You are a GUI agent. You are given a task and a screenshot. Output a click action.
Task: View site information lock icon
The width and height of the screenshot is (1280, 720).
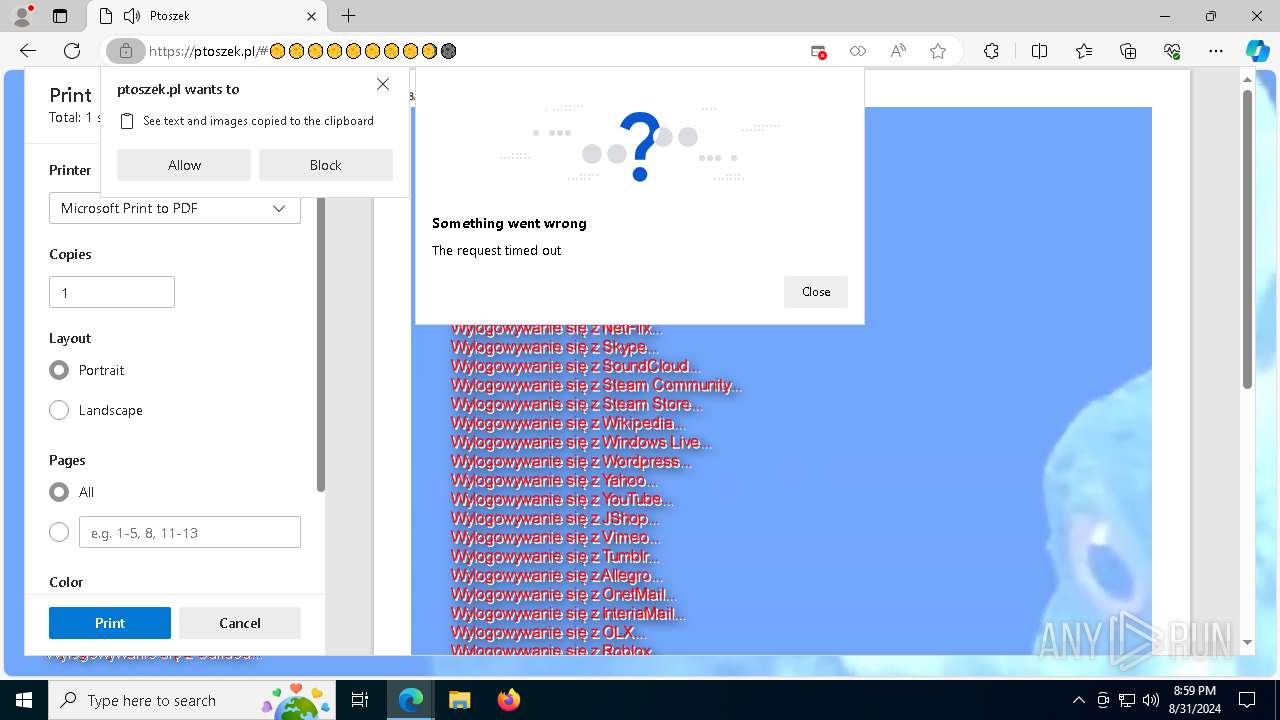coord(125,51)
